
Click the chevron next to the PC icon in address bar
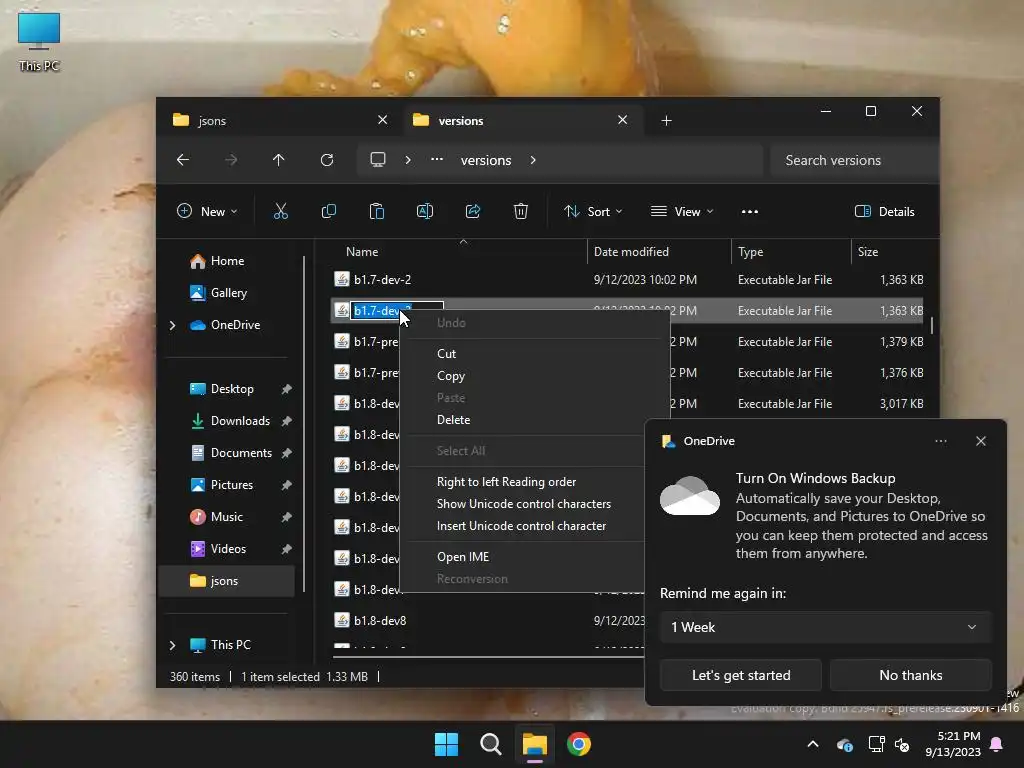pos(408,160)
